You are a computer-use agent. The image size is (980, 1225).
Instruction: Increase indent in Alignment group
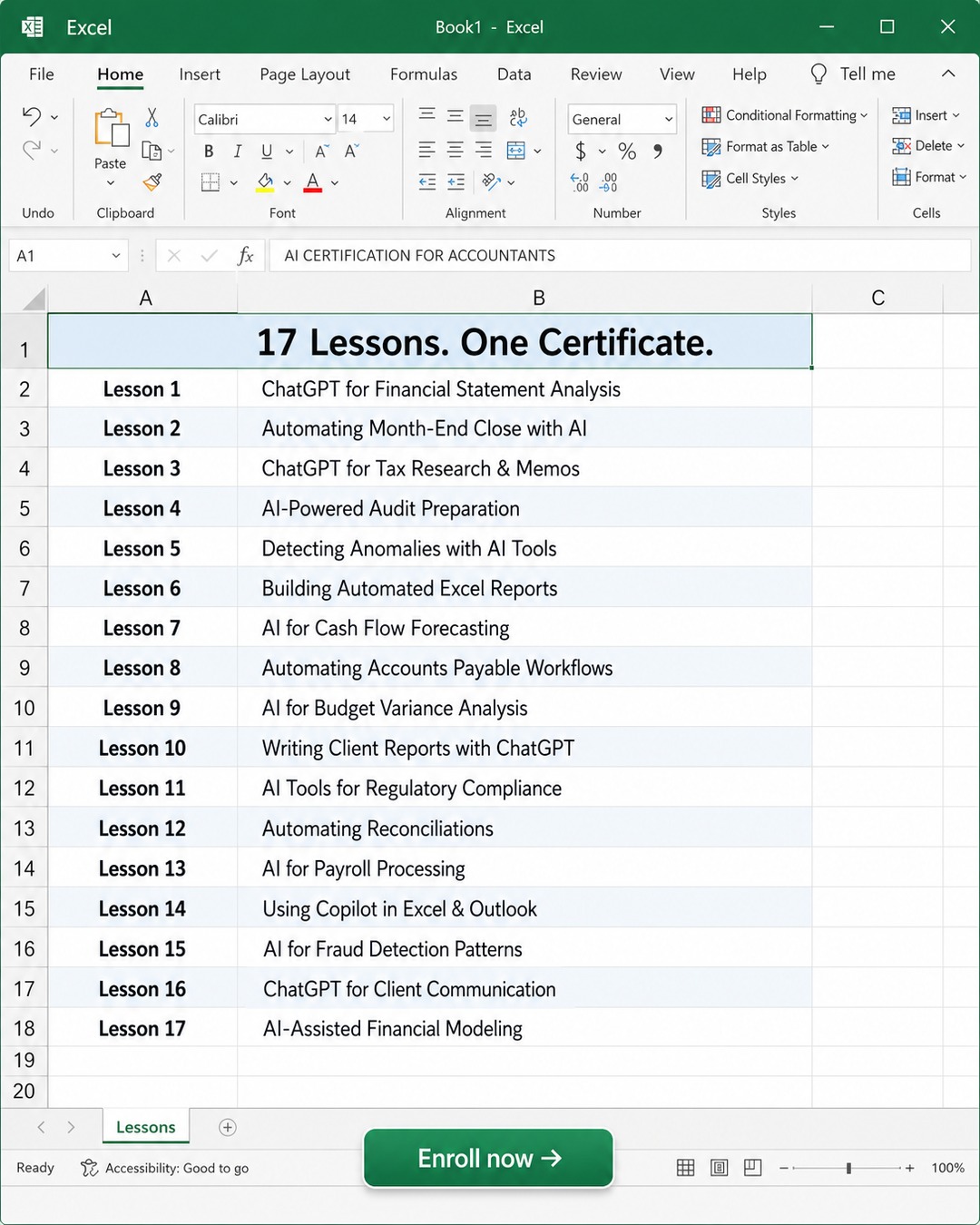click(456, 182)
